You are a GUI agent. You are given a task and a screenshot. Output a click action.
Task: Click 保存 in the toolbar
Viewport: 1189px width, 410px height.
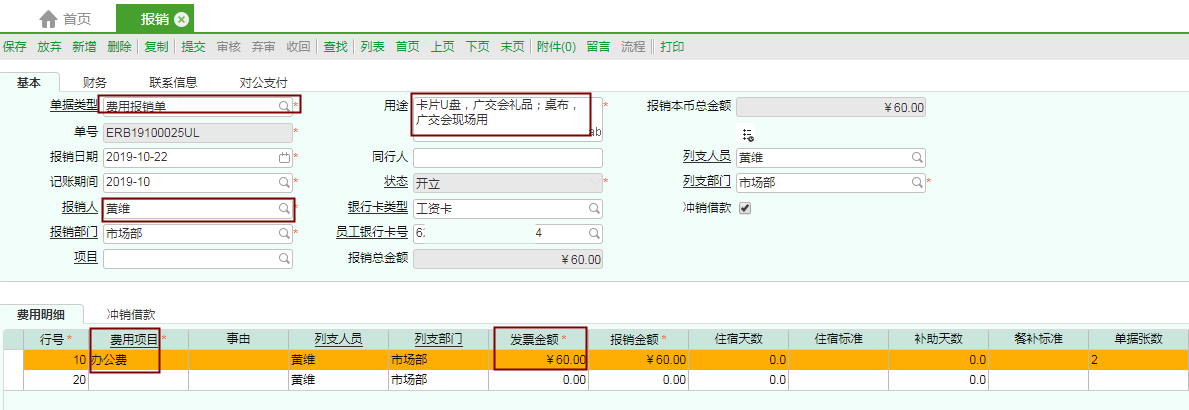tap(15, 46)
